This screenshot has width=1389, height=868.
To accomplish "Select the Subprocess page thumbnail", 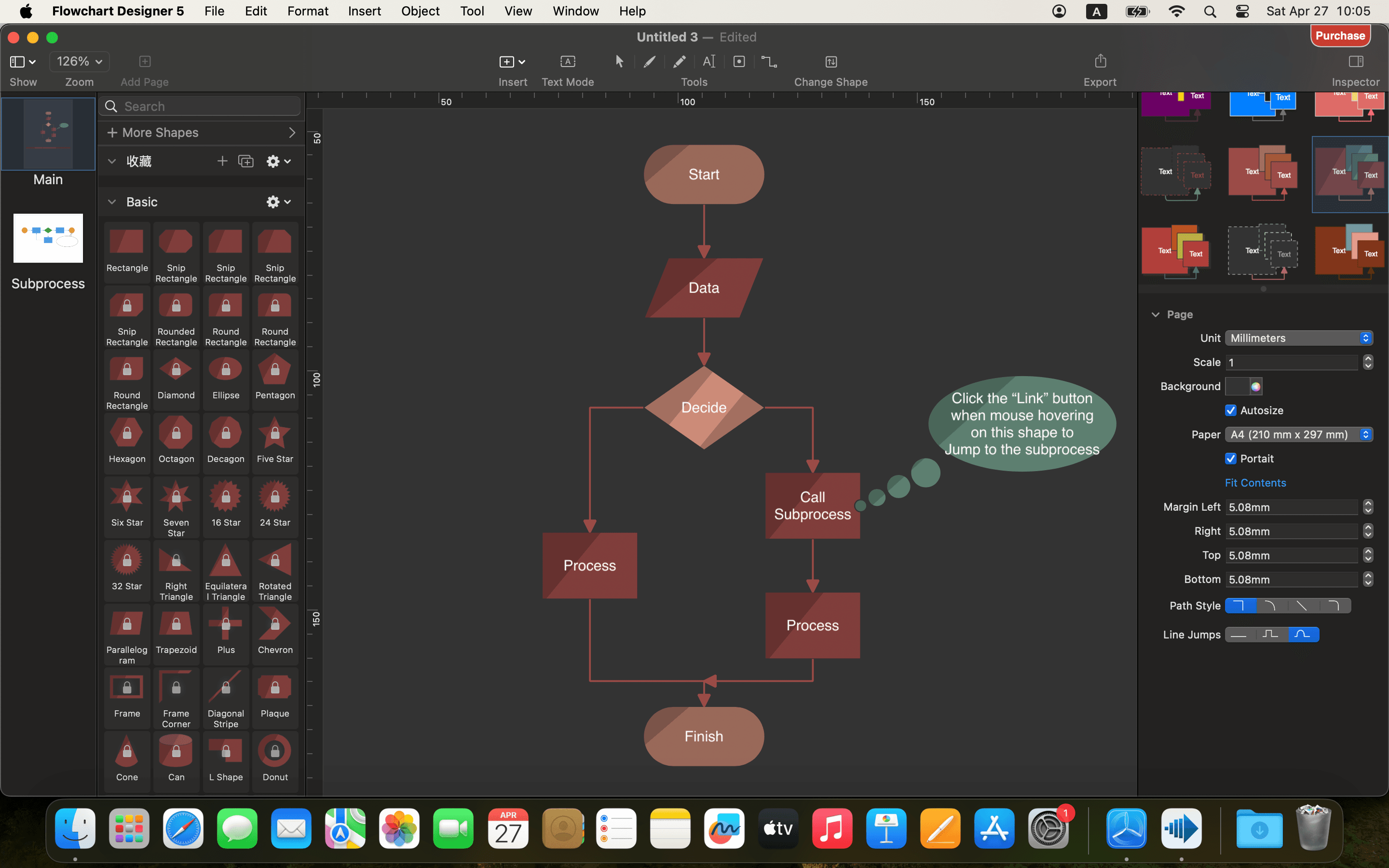I will pos(48,238).
